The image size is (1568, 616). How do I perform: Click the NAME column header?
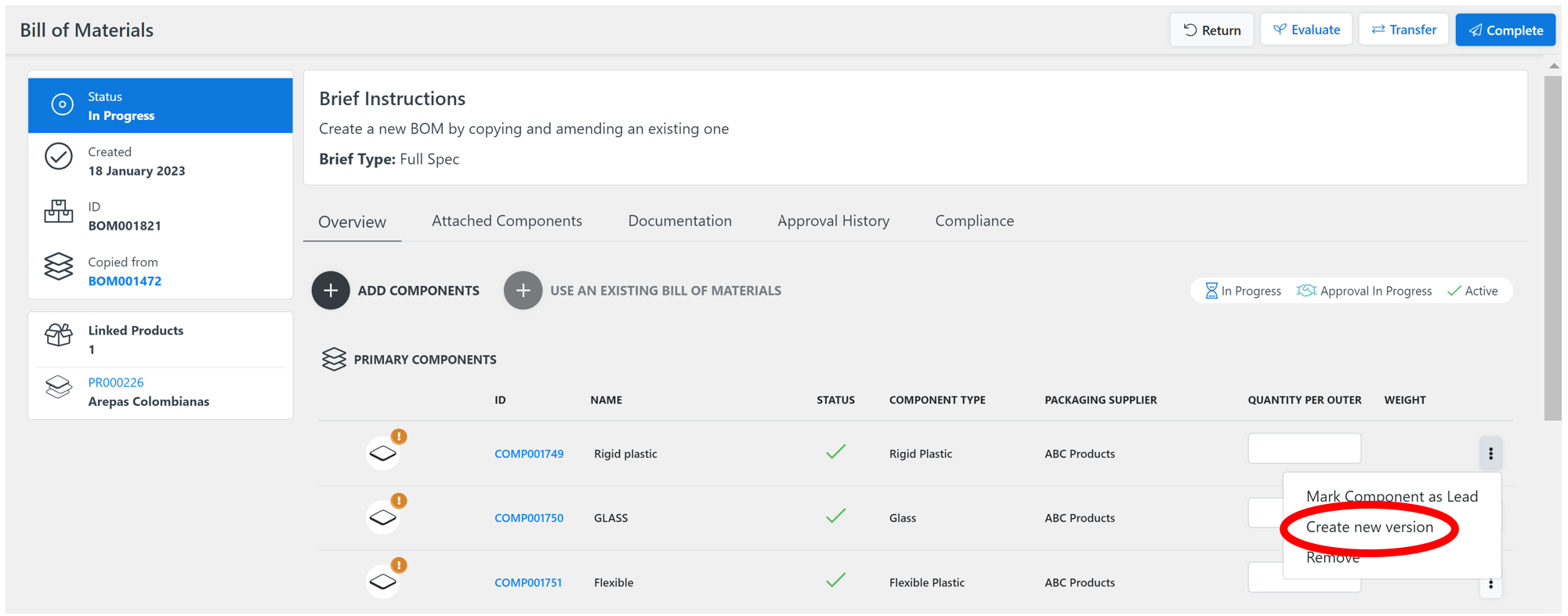click(x=606, y=400)
